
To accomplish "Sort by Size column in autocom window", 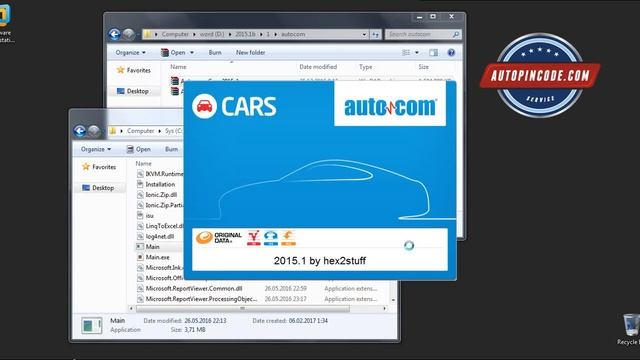I will [424, 67].
